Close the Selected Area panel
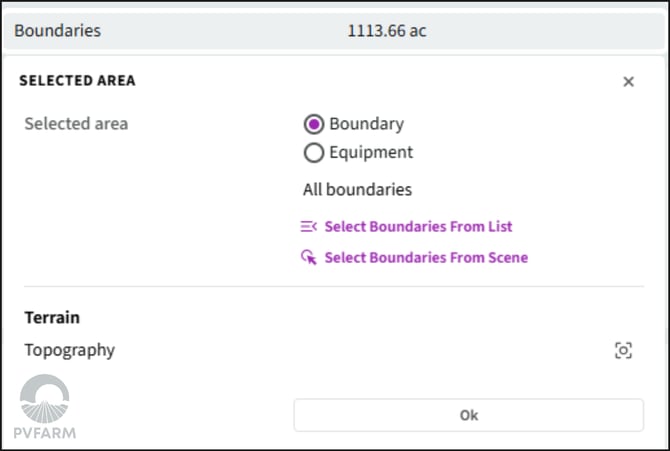This screenshot has width=670, height=451. click(x=628, y=82)
